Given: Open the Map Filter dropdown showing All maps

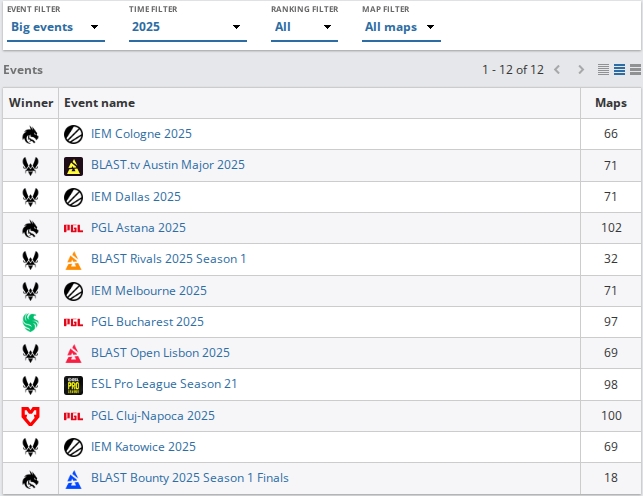Looking at the screenshot, I should [401, 27].
